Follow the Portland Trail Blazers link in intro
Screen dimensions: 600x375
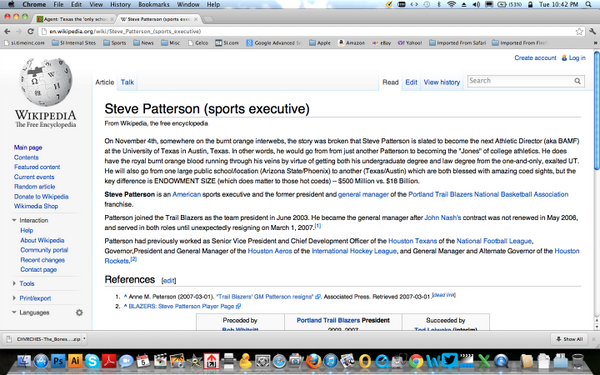pos(440,194)
